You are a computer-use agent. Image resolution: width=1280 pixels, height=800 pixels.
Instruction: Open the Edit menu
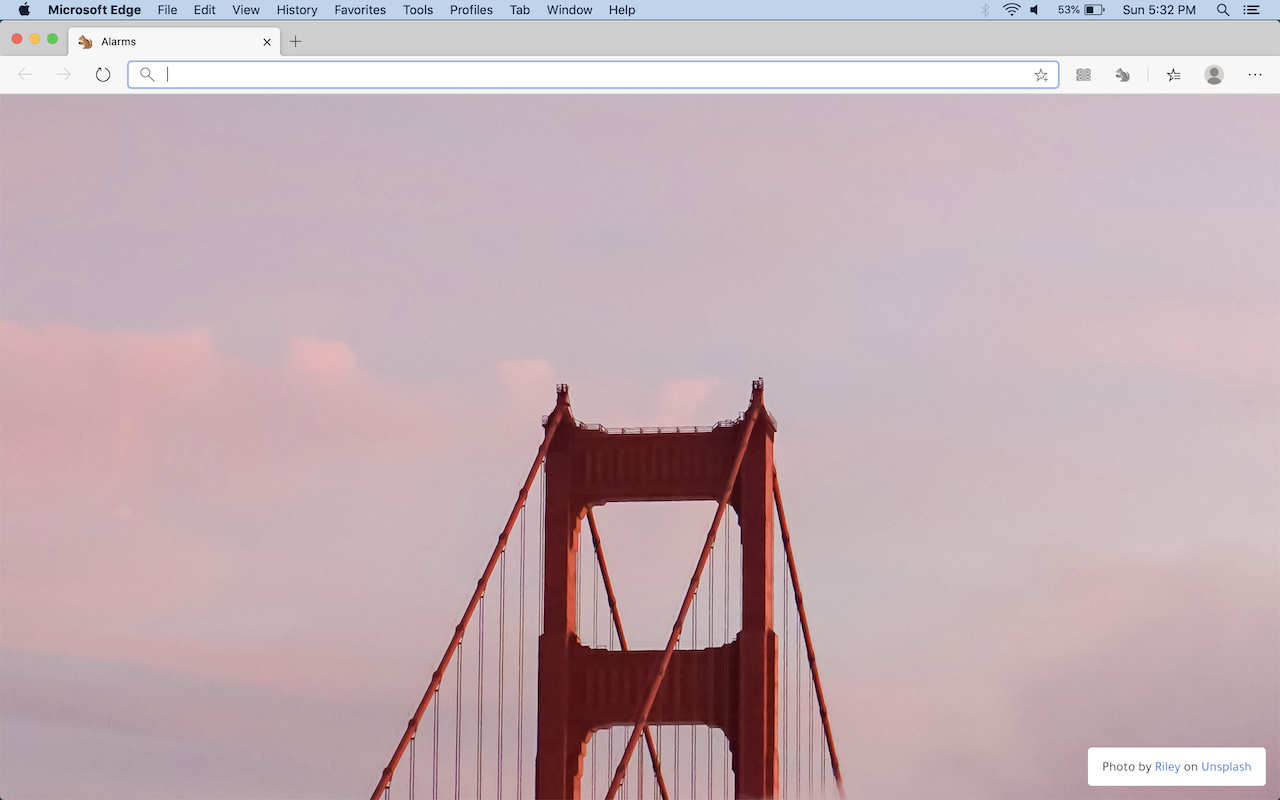click(x=204, y=10)
